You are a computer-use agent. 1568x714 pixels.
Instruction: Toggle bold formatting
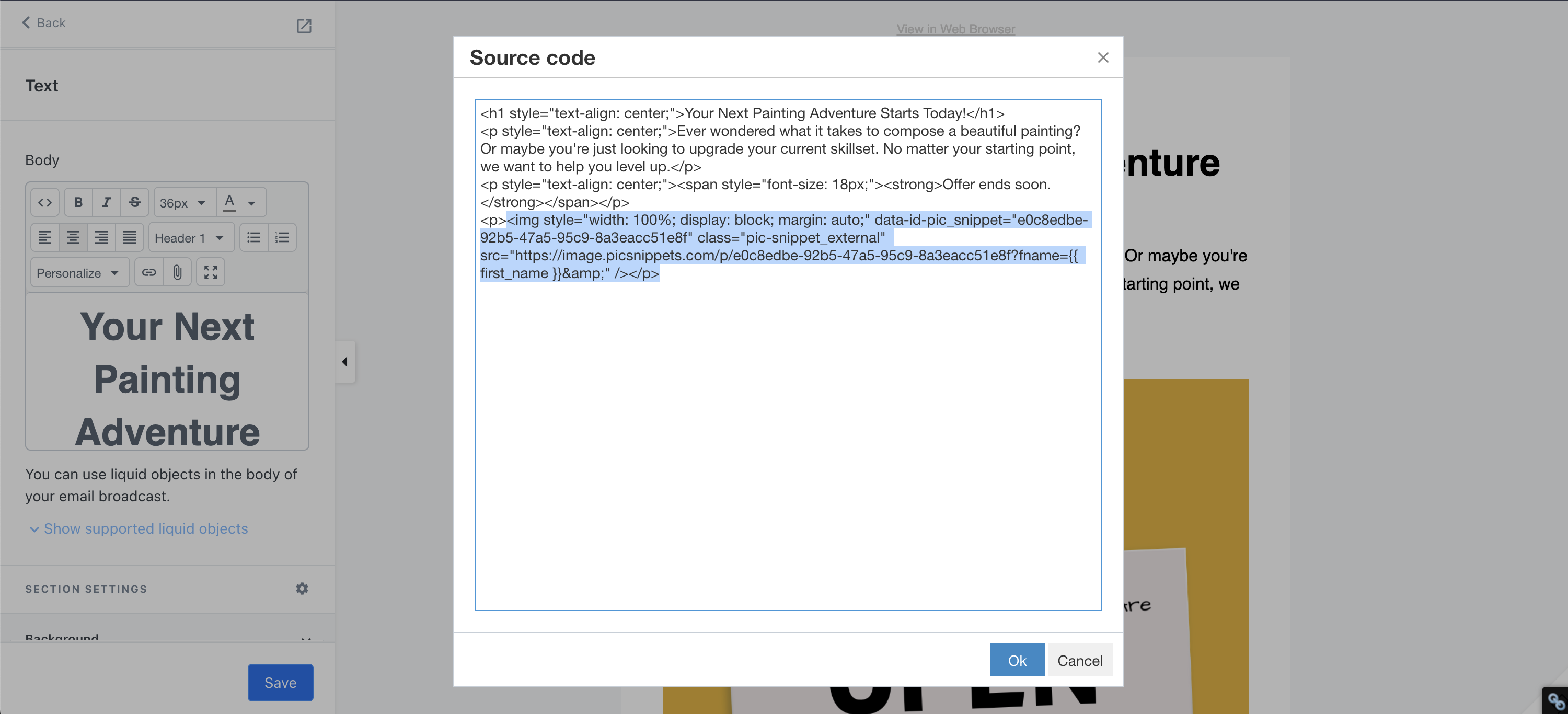[x=78, y=203]
